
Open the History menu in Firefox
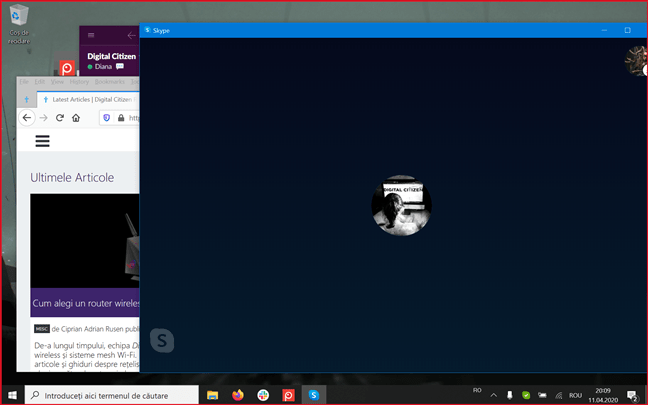[x=79, y=82]
